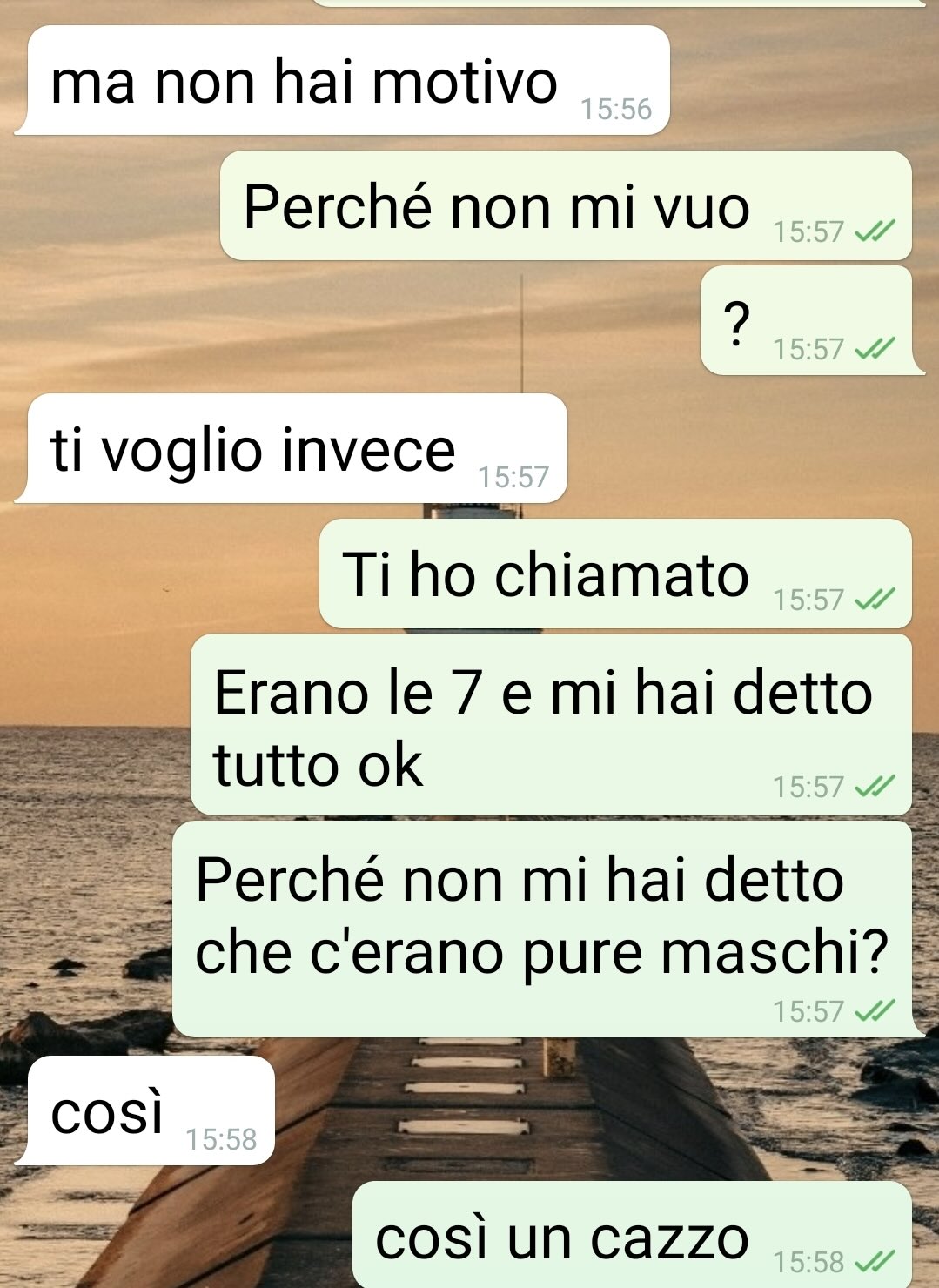Click read checkmarks on 'Perché non mi vuo'
The height and width of the screenshot is (1288, 939).
coord(875,231)
